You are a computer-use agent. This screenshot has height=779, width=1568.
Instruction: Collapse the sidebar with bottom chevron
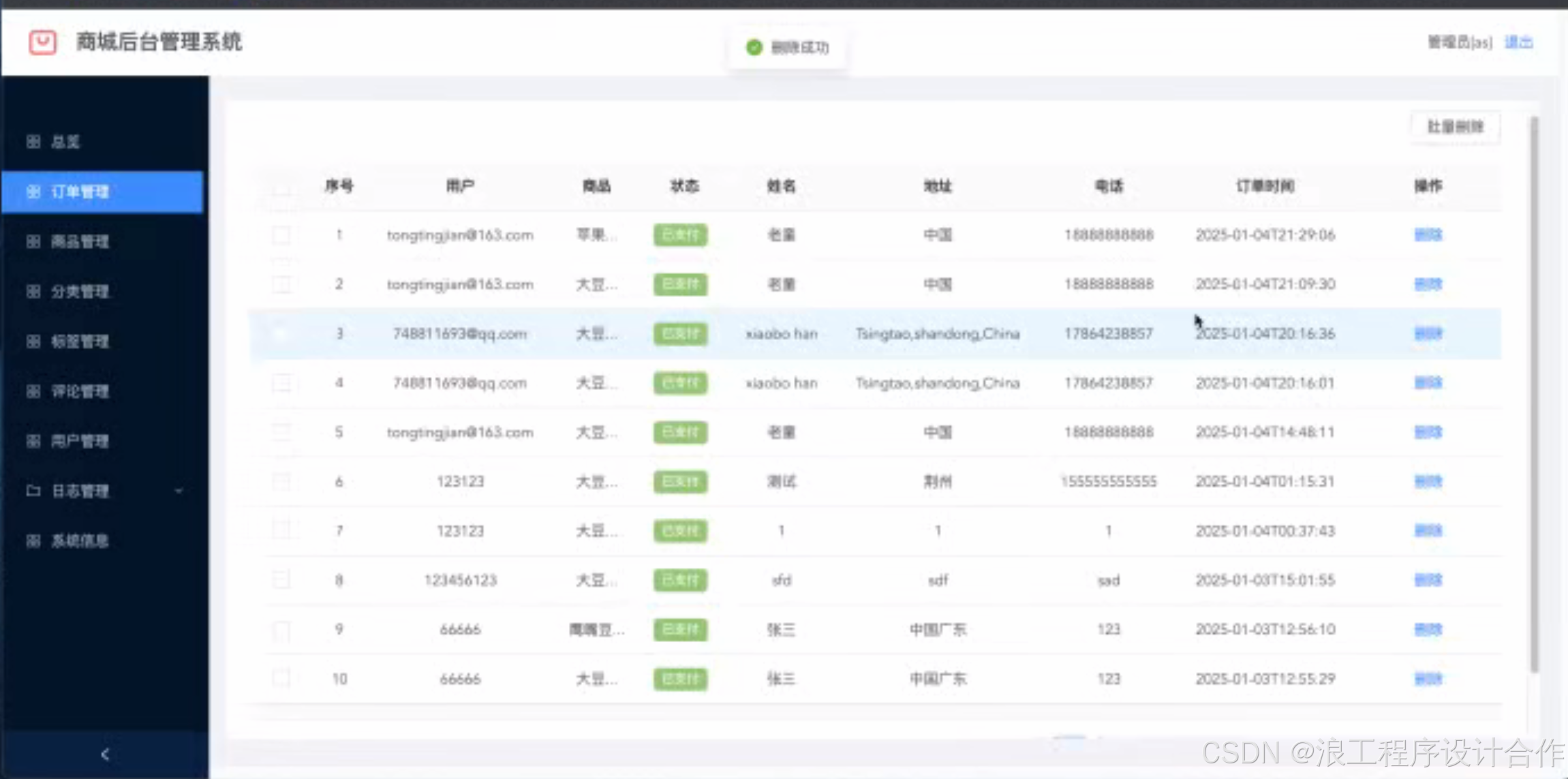105,754
